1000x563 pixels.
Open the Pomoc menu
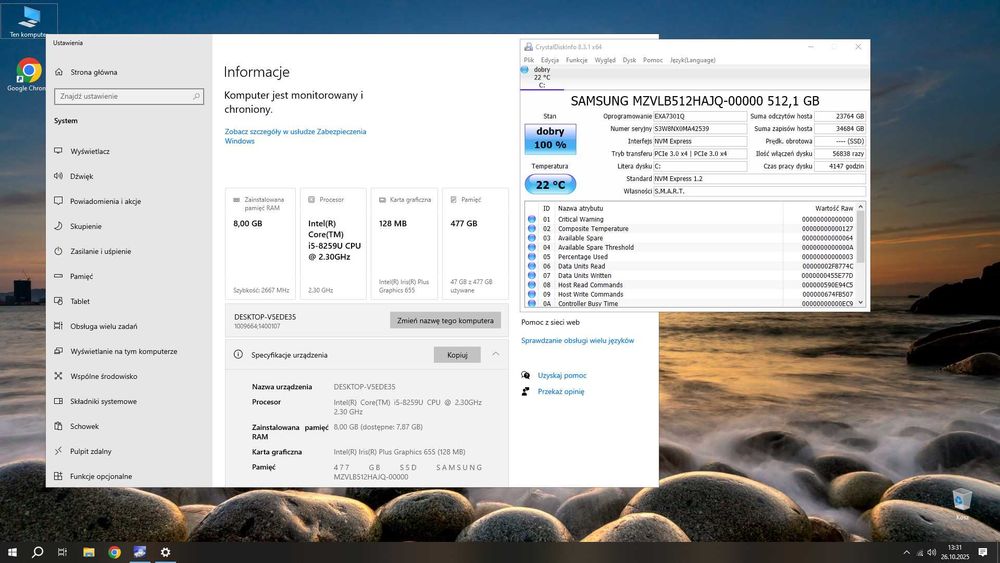652,60
